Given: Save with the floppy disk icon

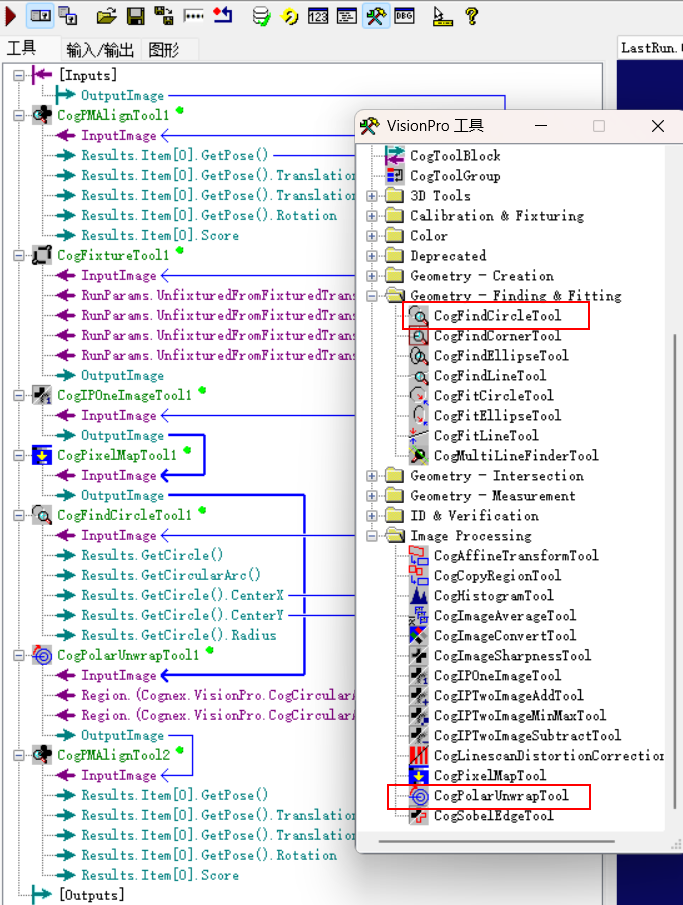Looking at the screenshot, I should point(136,16).
